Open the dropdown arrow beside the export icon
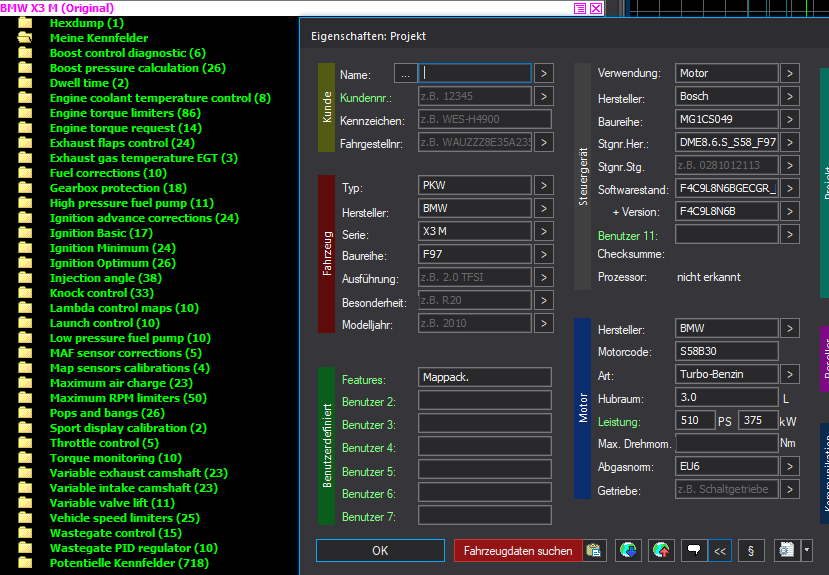 point(807,550)
